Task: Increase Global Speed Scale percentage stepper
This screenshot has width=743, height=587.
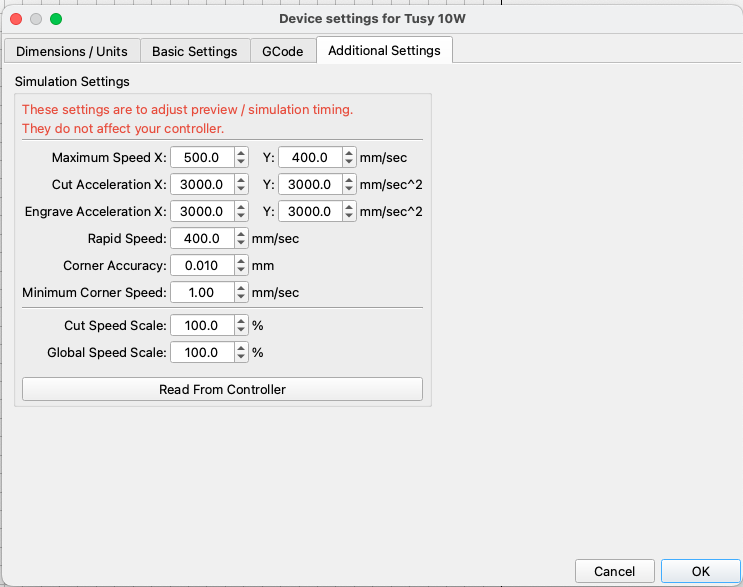Action: point(241,348)
